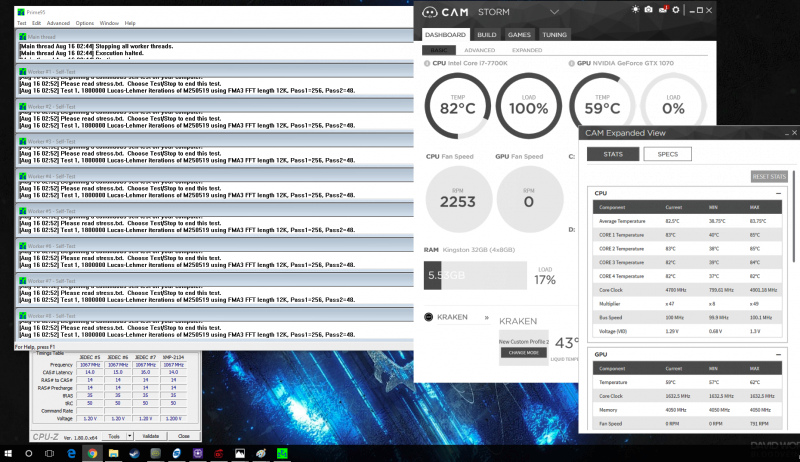Open the Prime95 Help menu

tap(130, 23)
